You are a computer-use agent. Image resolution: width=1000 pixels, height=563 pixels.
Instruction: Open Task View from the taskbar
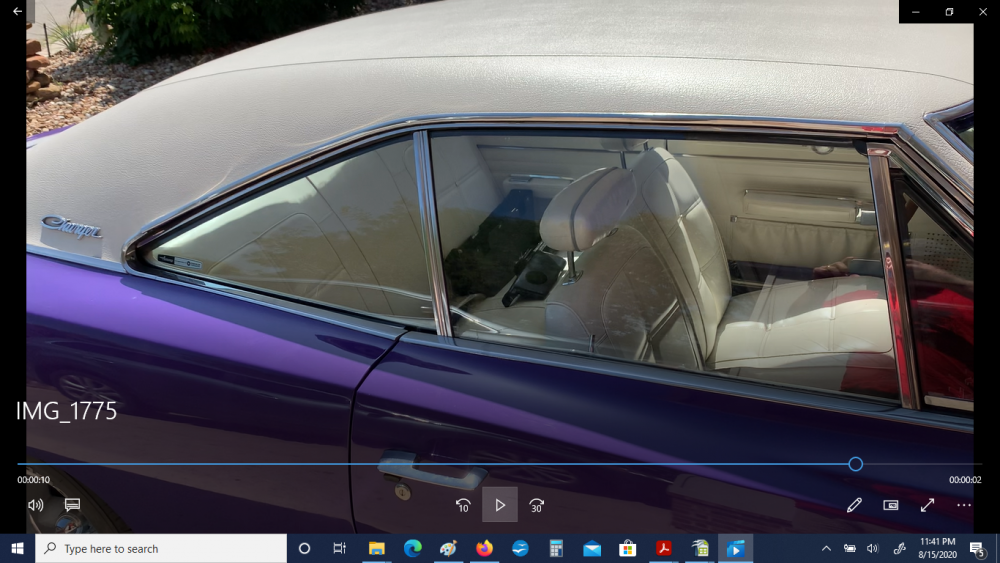340,548
